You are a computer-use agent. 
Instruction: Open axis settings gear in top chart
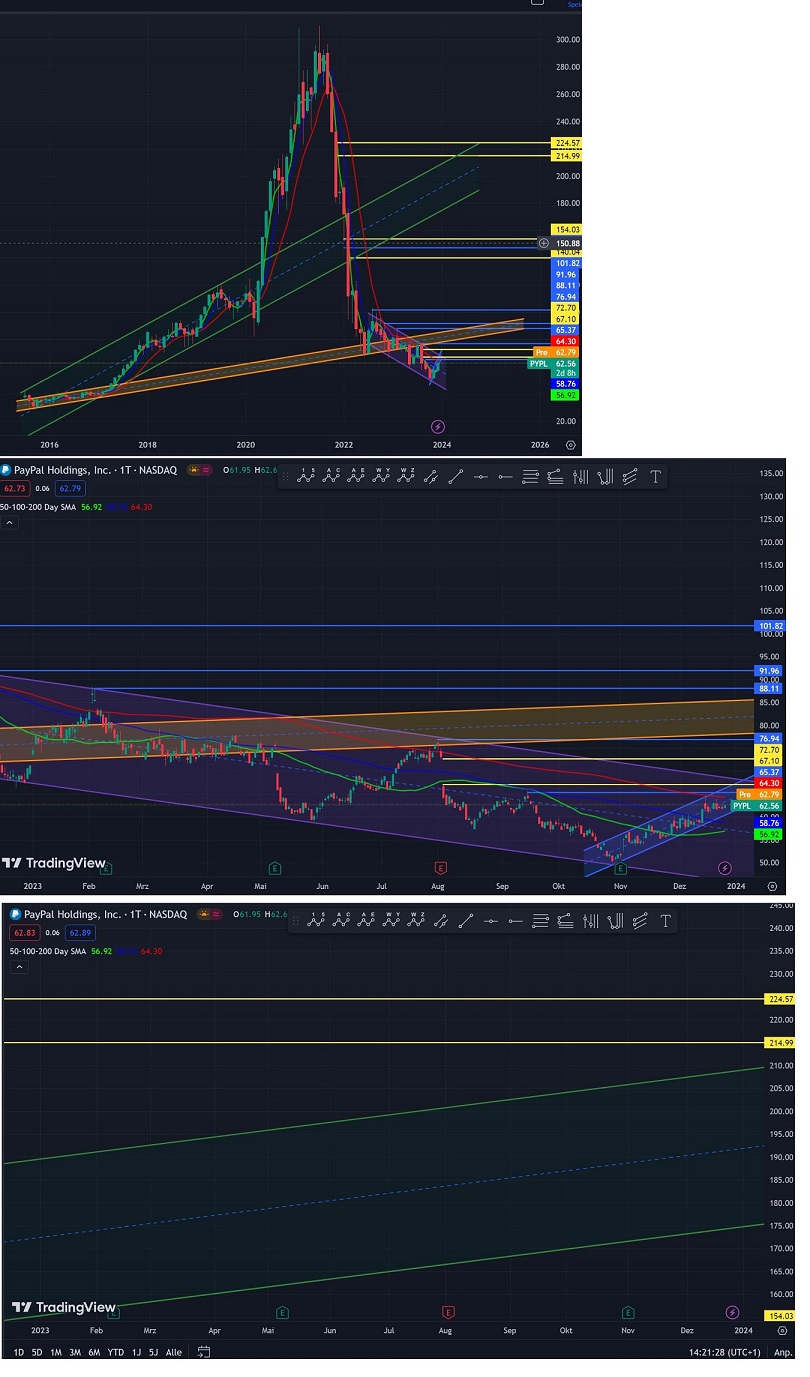click(x=570, y=444)
